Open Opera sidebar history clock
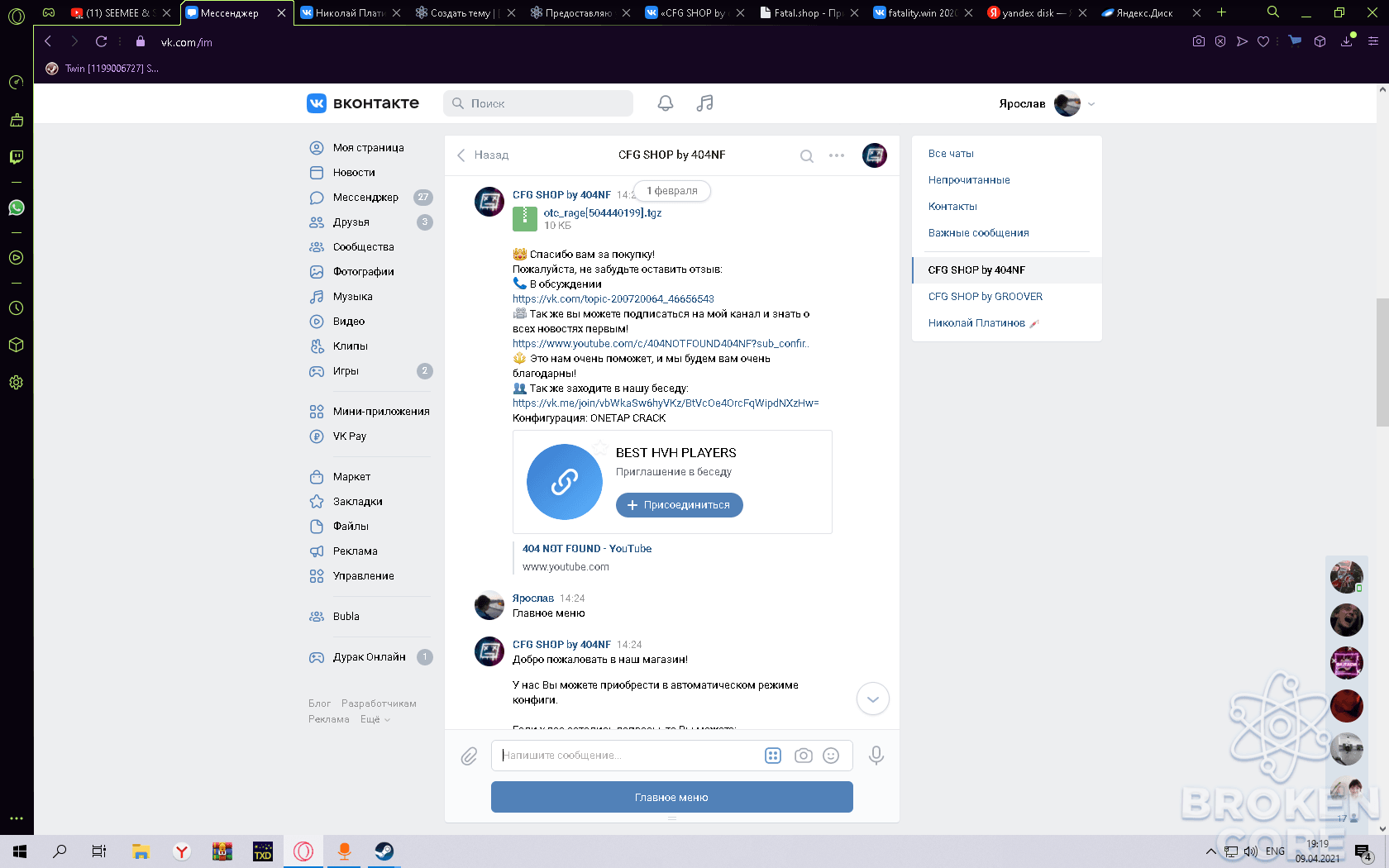 17,308
